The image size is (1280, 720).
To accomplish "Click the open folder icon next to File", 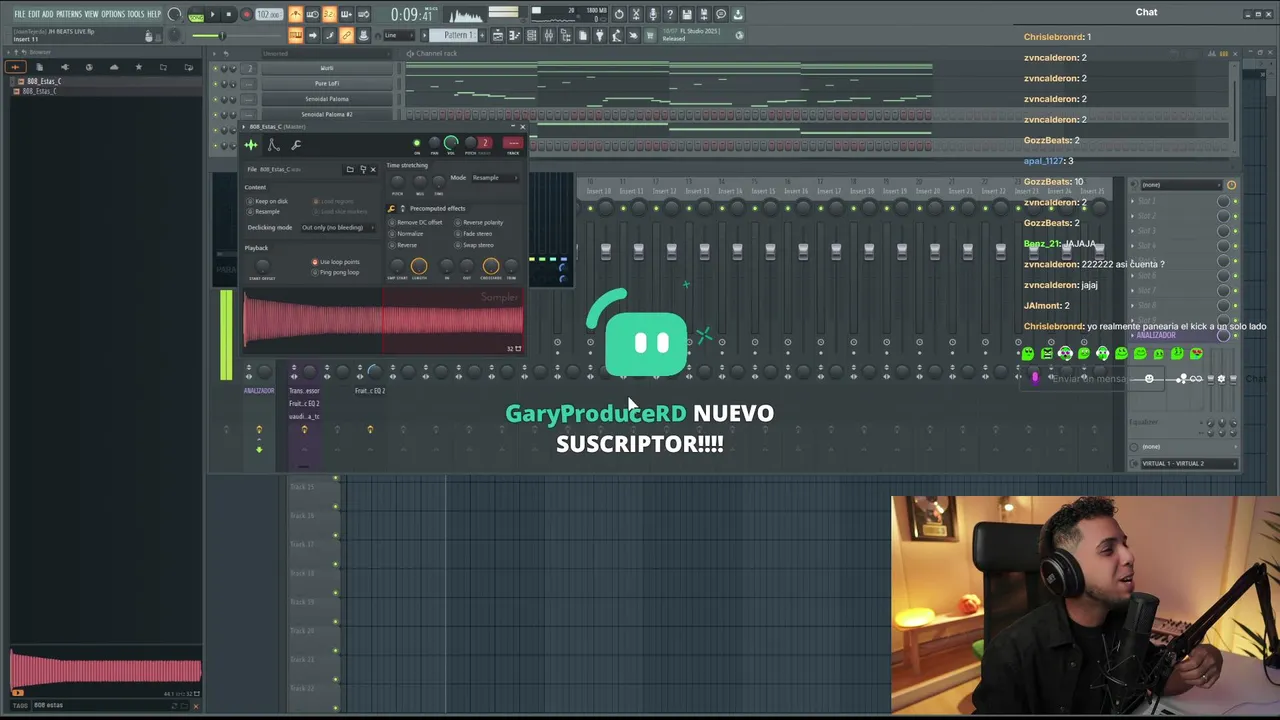I will (x=350, y=170).
